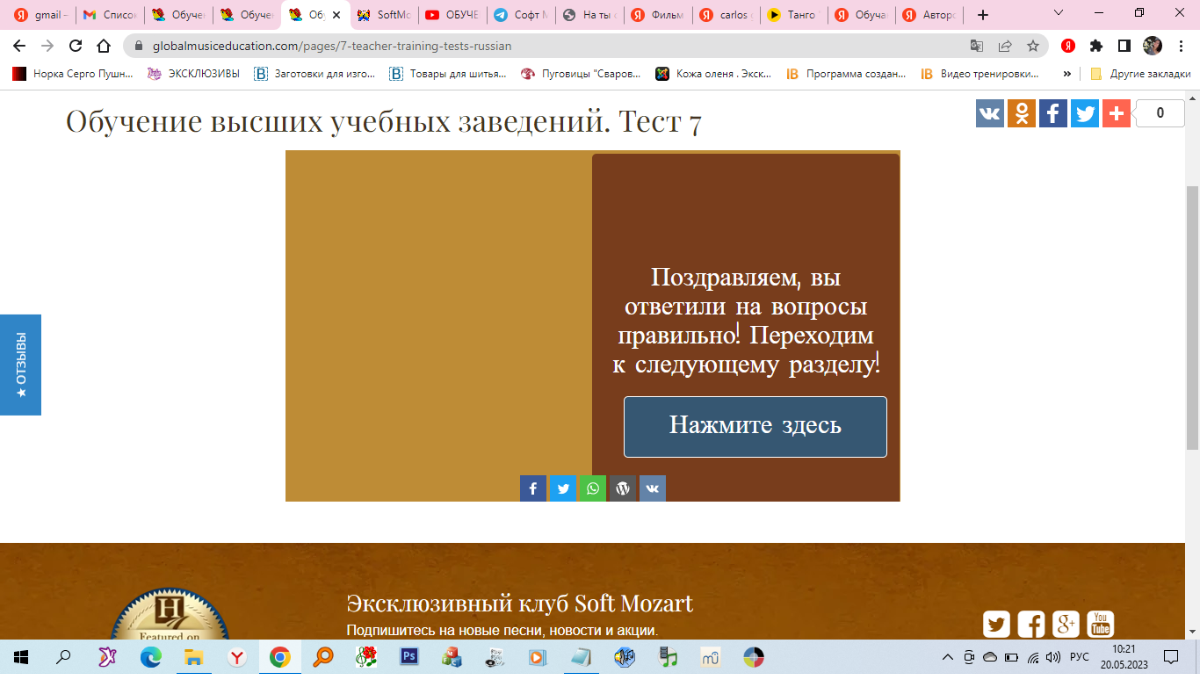Reload the current page
Image resolution: width=1200 pixels, height=674 pixels.
pos(75,46)
